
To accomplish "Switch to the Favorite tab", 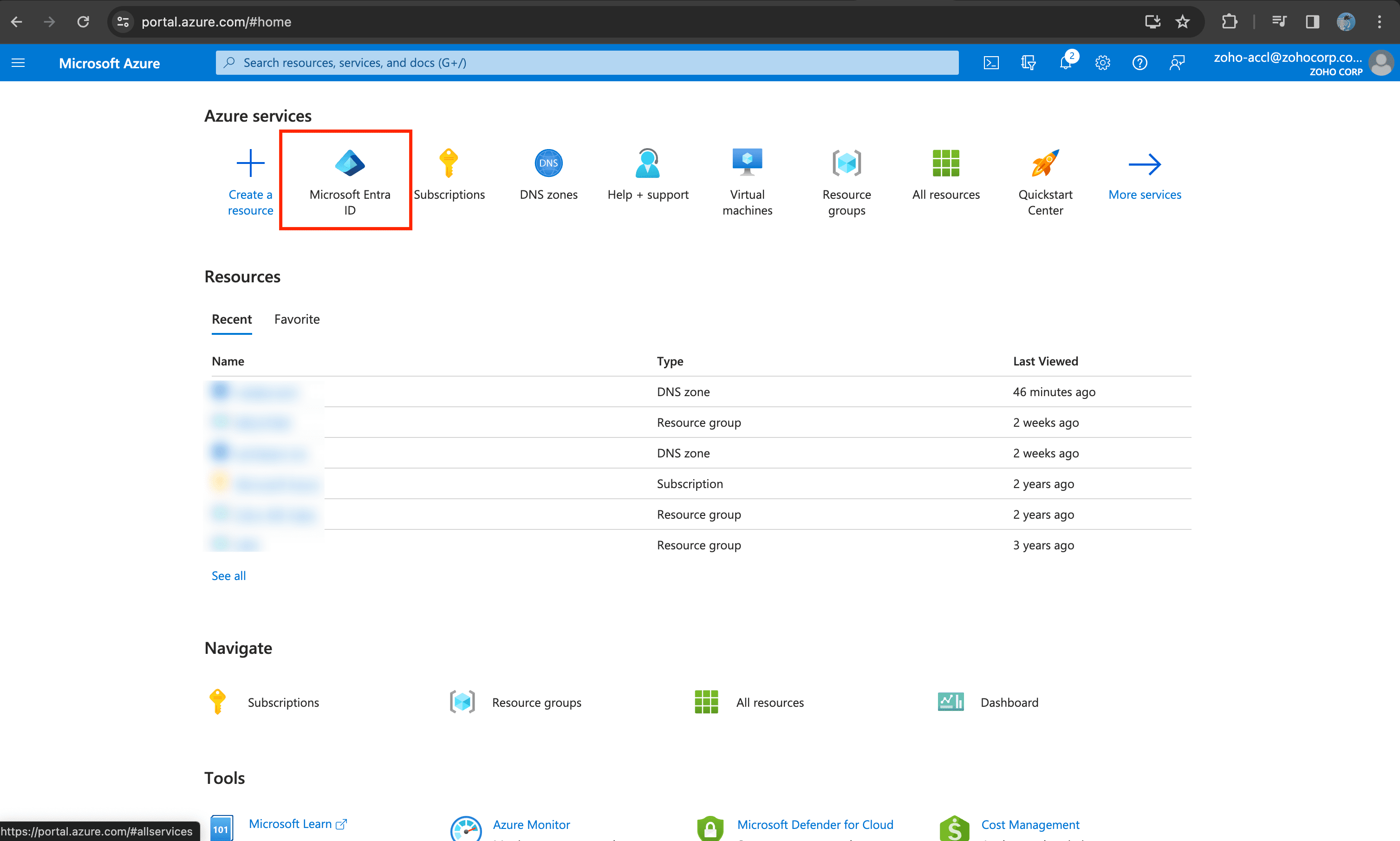I will point(297,319).
